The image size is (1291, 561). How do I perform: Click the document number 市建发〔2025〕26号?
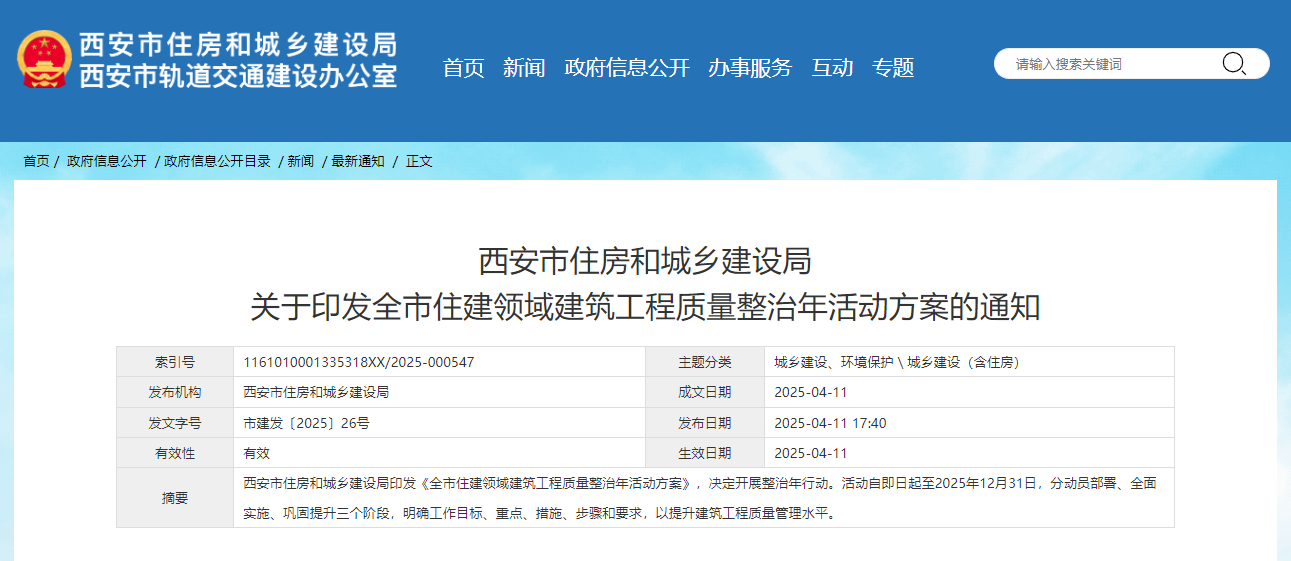[x=306, y=423]
